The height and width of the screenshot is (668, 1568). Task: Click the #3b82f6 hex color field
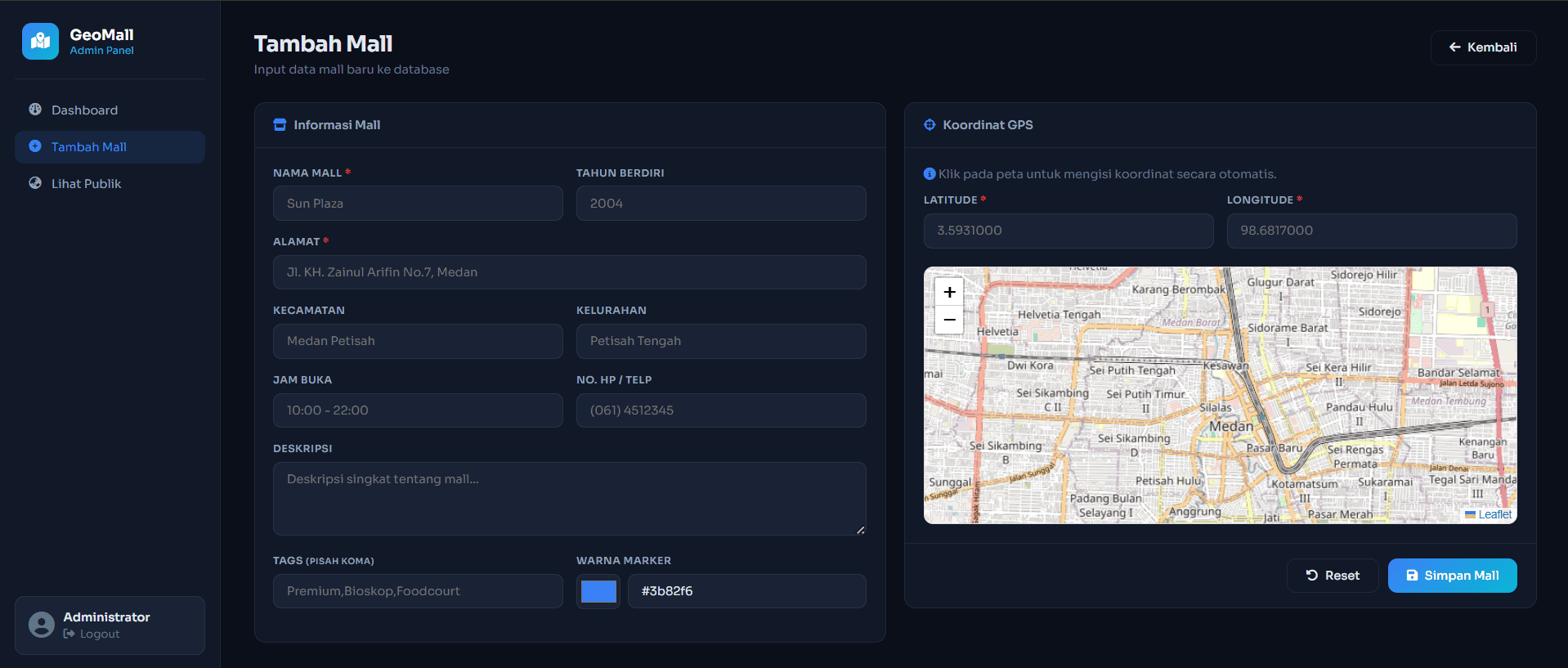[x=747, y=591]
